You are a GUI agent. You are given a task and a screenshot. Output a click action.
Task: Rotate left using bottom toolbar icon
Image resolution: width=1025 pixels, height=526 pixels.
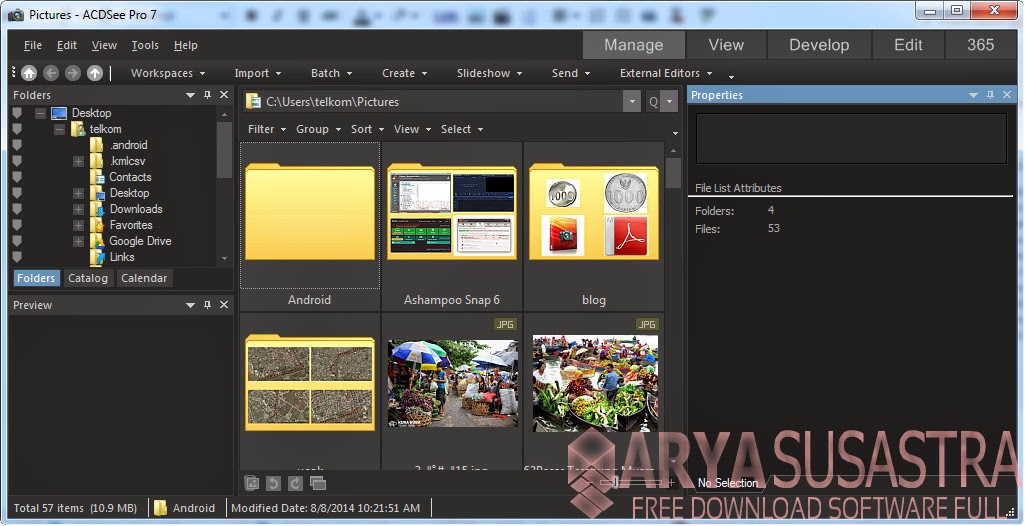pos(273,484)
